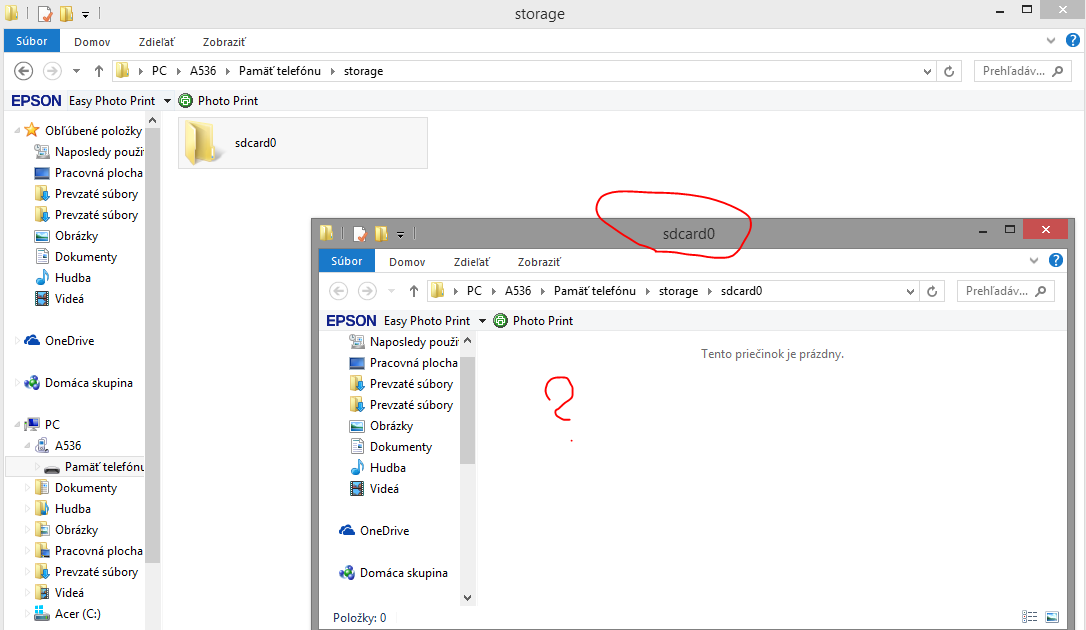This screenshot has height=630, width=1086.
Task: Click Pamäť telefónu breadcrumb in sdcard0 address bar
Action: (x=594, y=291)
